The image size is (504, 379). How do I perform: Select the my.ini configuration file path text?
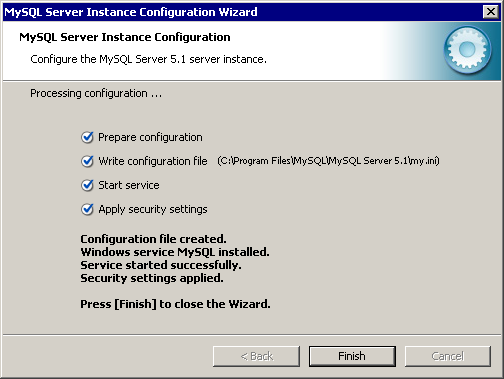(328, 161)
